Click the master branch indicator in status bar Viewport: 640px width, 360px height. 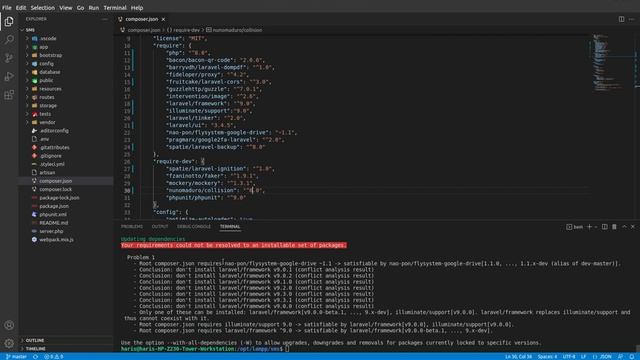click(16, 356)
